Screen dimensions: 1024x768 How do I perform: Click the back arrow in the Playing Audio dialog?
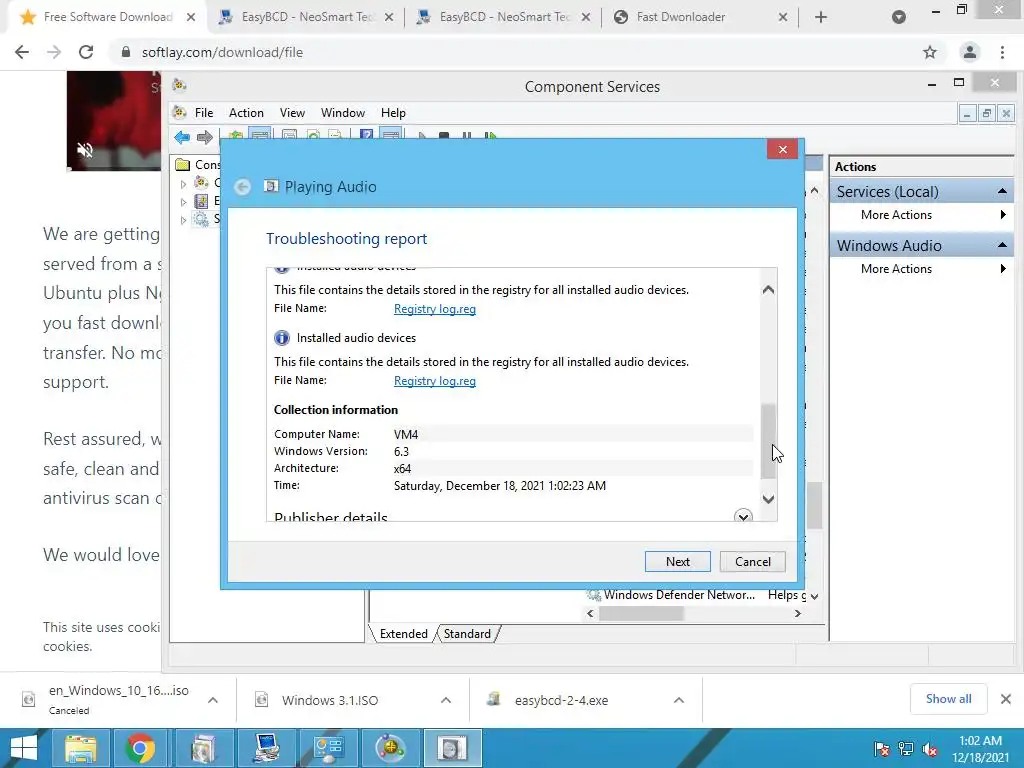click(242, 187)
